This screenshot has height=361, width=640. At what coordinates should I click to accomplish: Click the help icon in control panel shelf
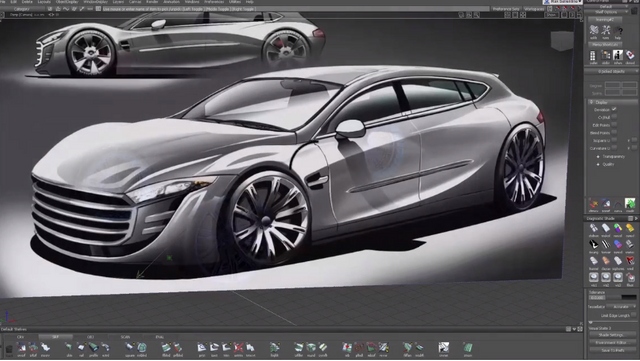618,31
